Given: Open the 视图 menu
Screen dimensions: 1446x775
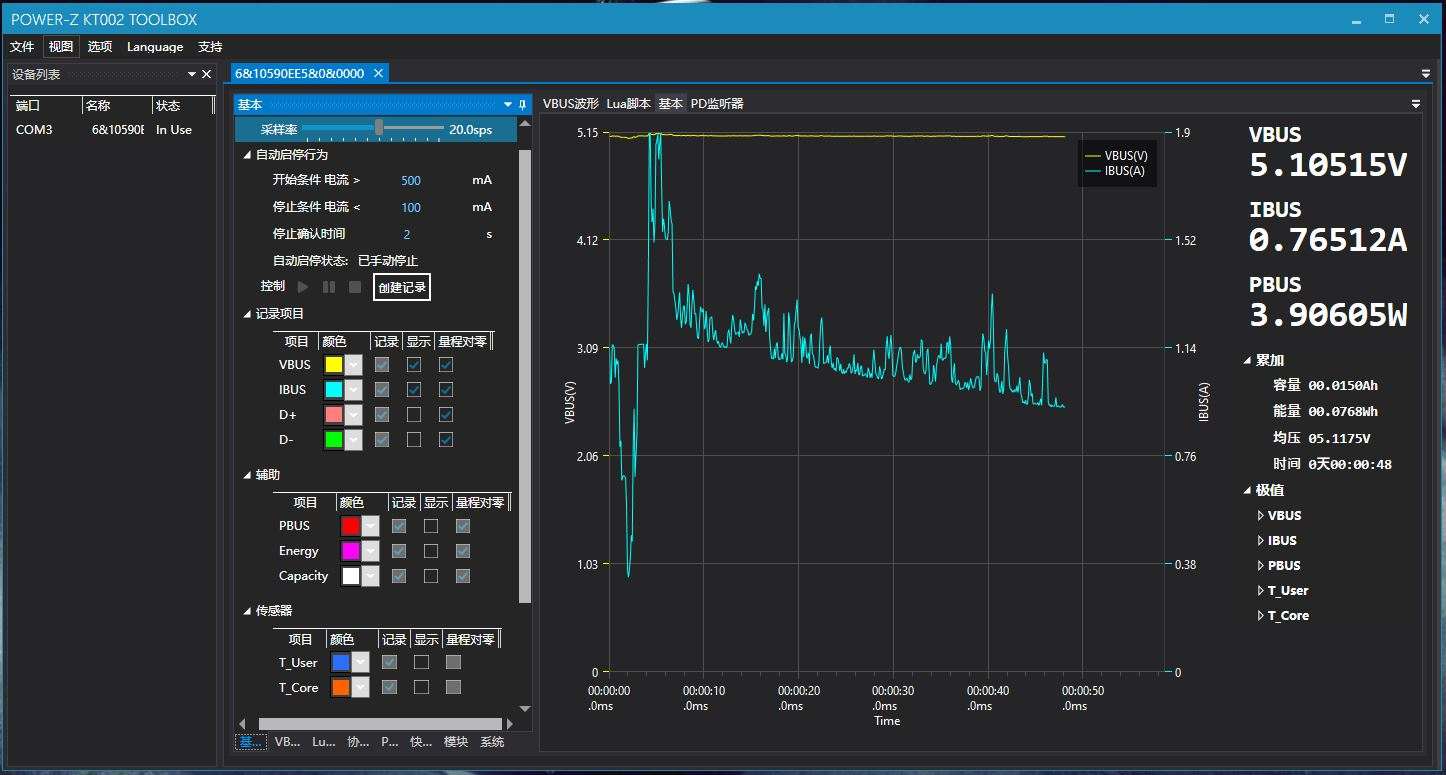Looking at the screenshot, I should pos(61,47).
